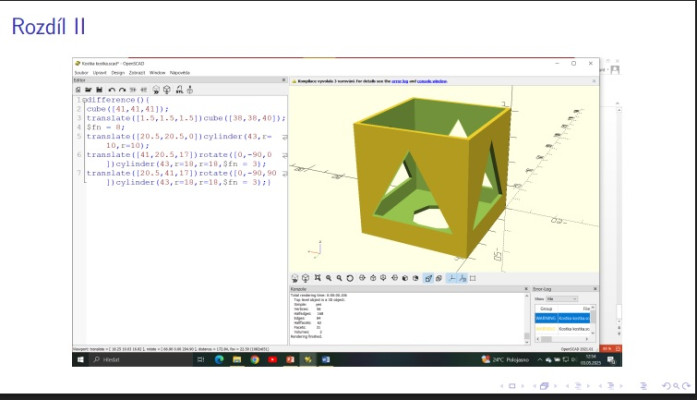
Task: Click the cube([41,41,41]) code line
Action: (128, 109)
